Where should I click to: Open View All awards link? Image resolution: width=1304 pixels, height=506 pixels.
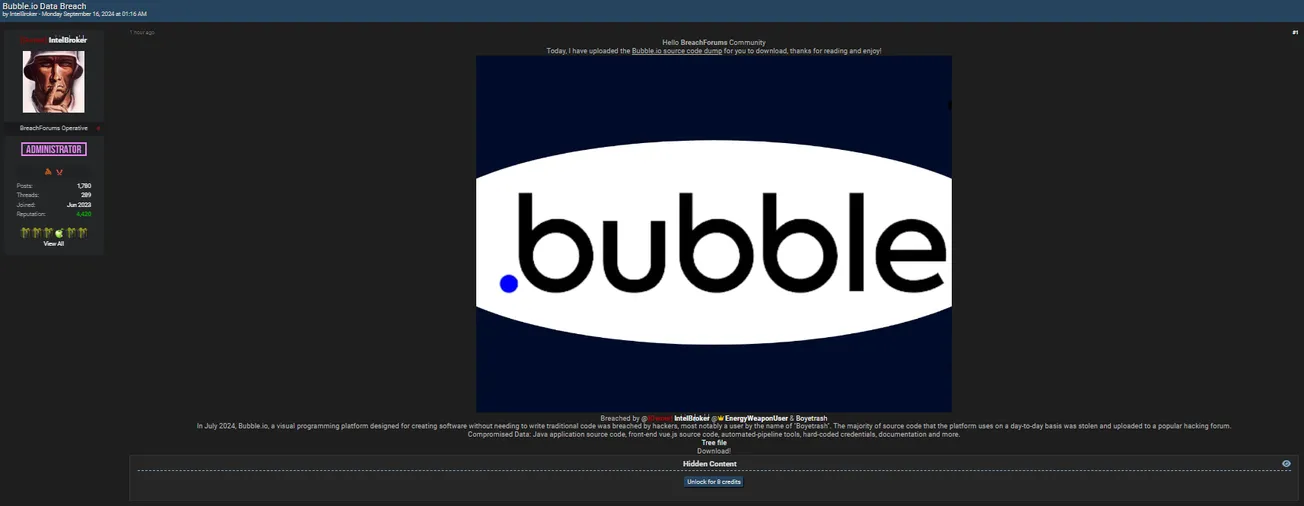(54, 244)
